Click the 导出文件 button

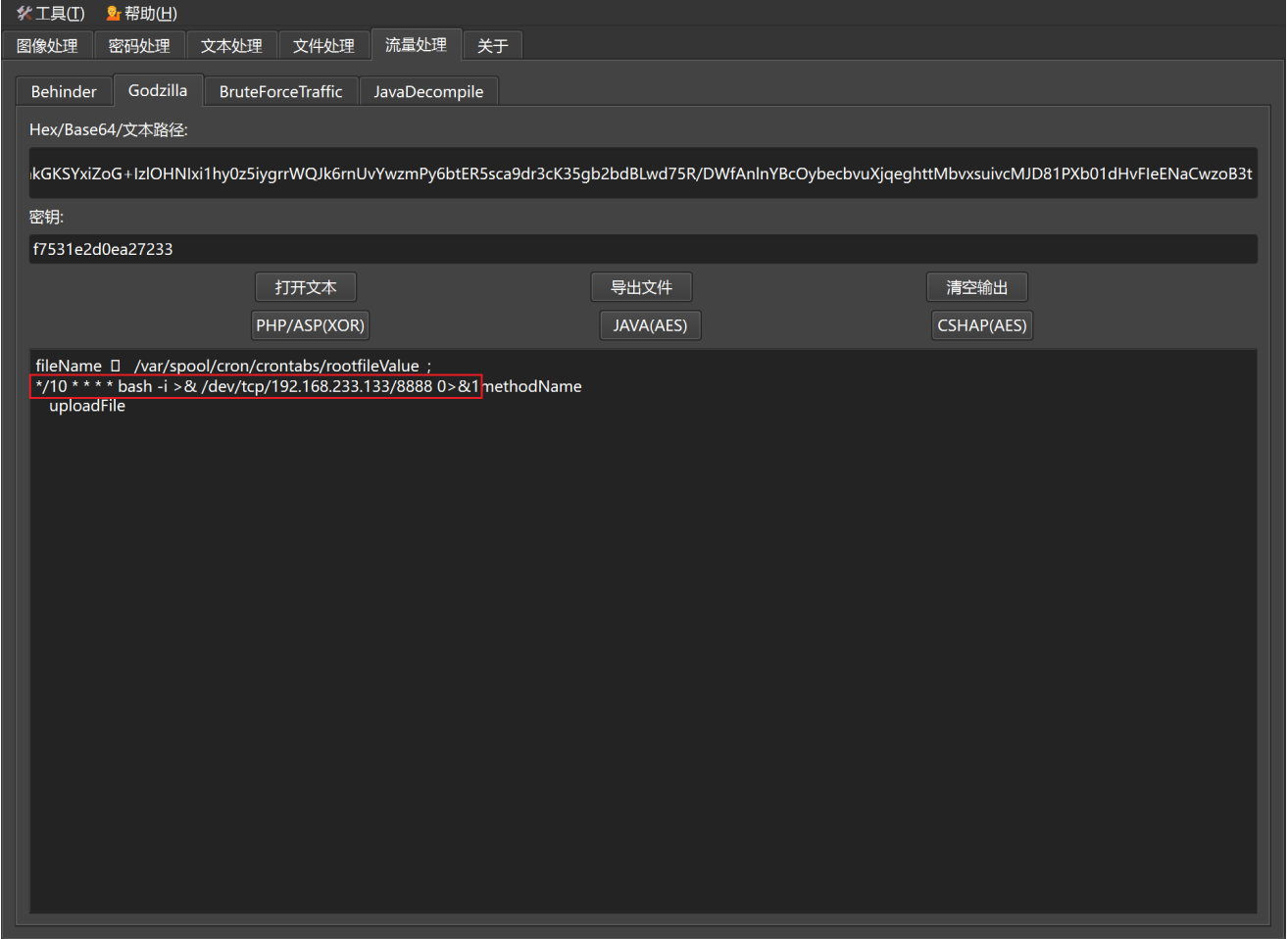641,287
